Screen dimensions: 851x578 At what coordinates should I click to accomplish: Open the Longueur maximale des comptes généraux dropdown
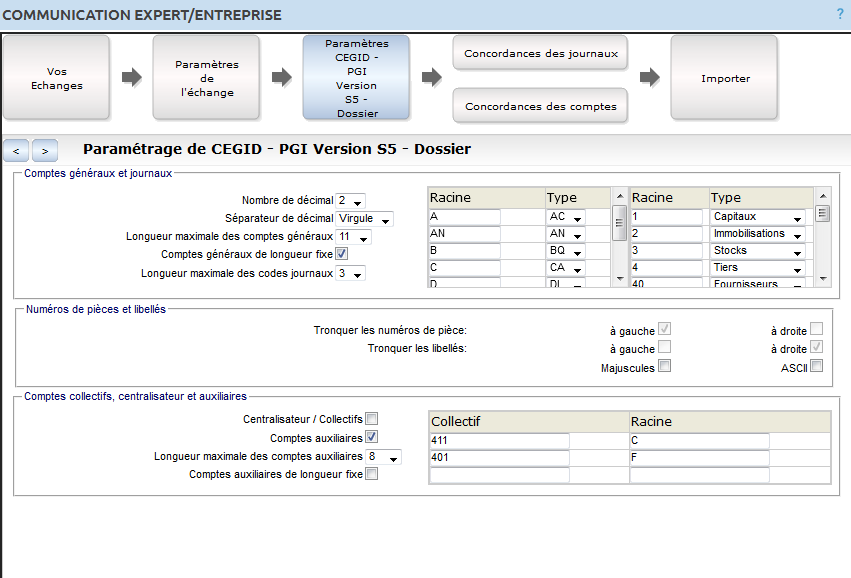tap(352, 236)
